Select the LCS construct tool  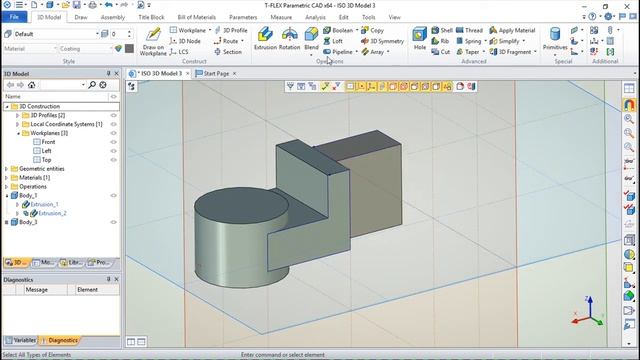click(179, 52)
